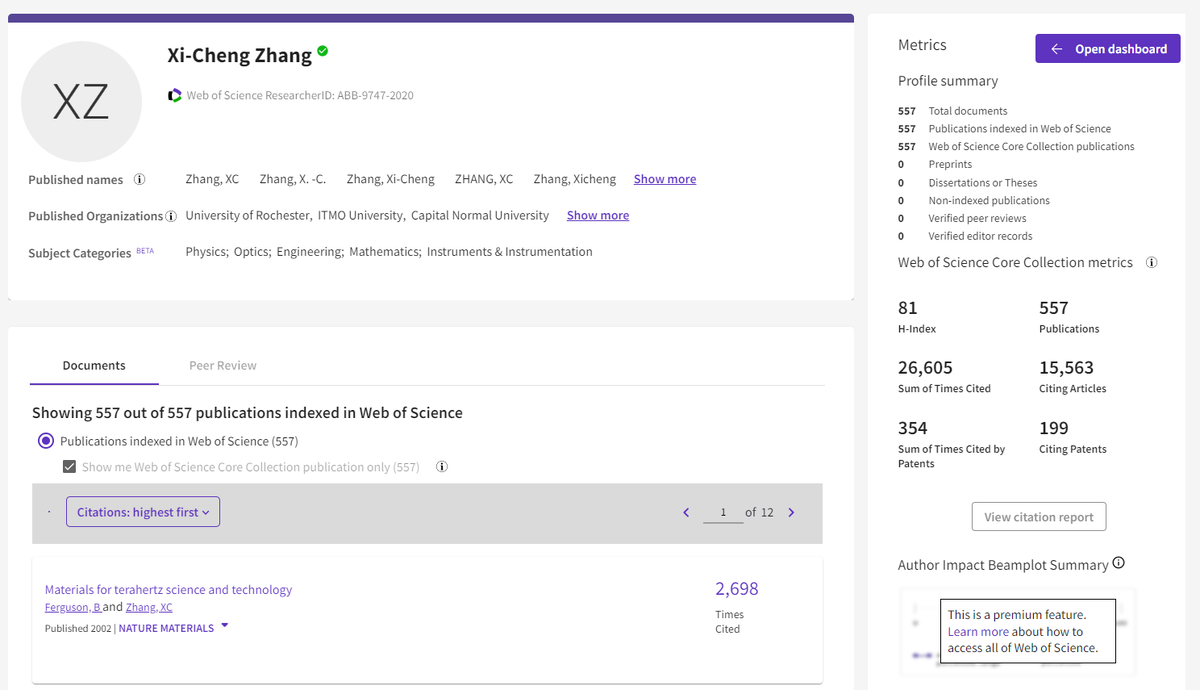Expand the NATURE MATERIALS journal dropdown arrow
The image size is (1200, 690).
[x=224, y=627]
